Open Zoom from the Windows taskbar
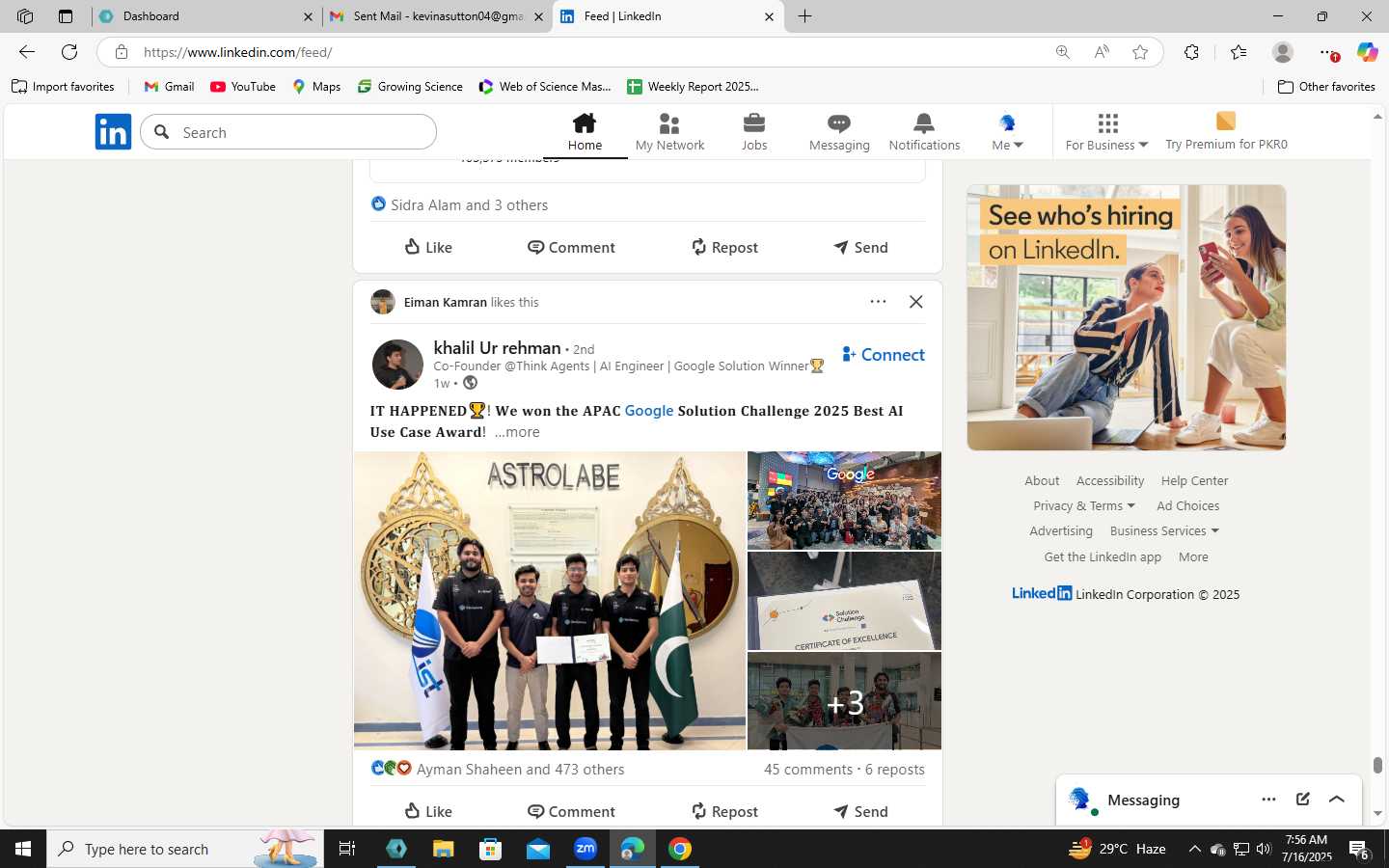Screen dimensions: 1389x868 pos(585,849)
